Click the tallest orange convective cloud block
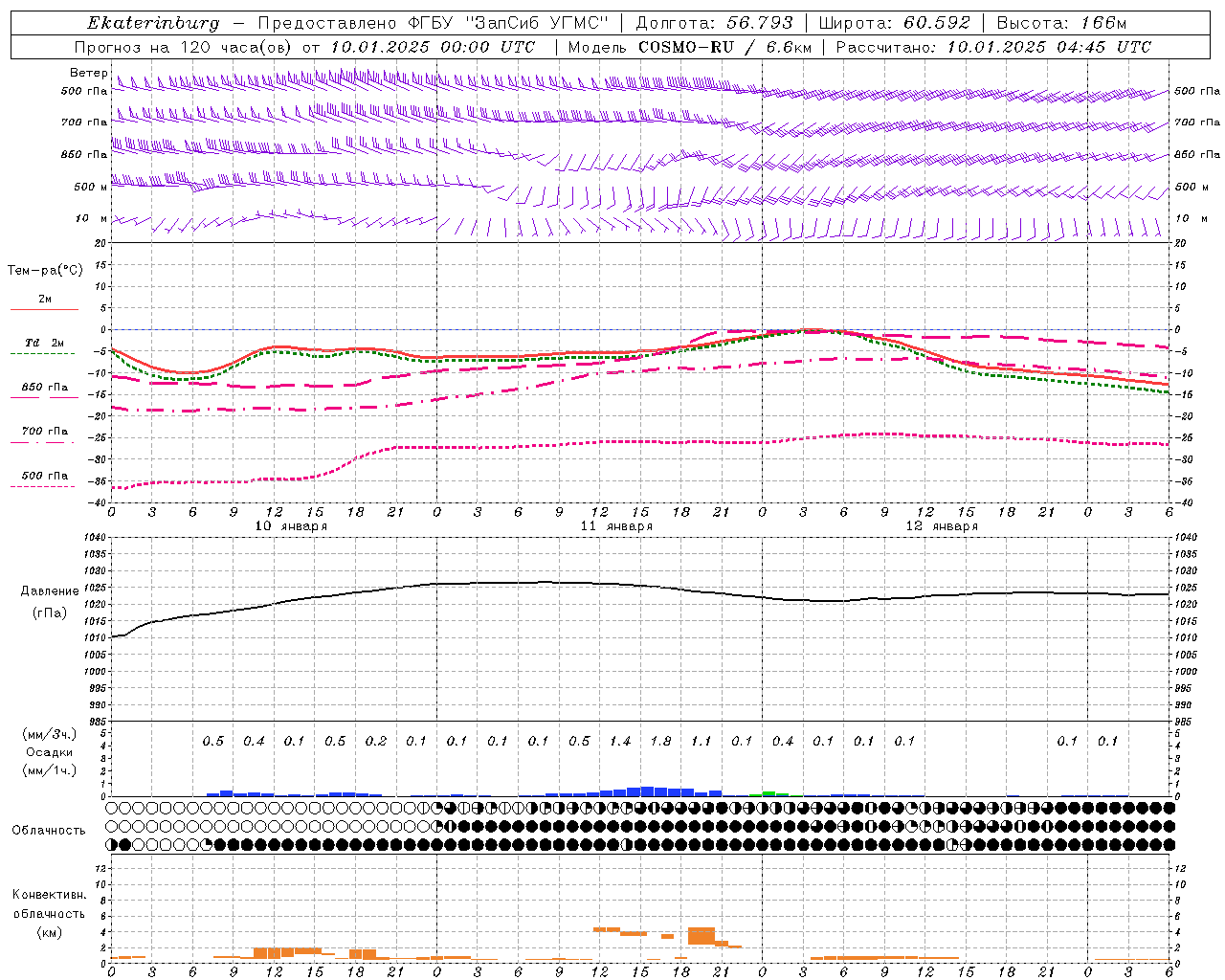 pyautogui.click(x=702, y=936)
